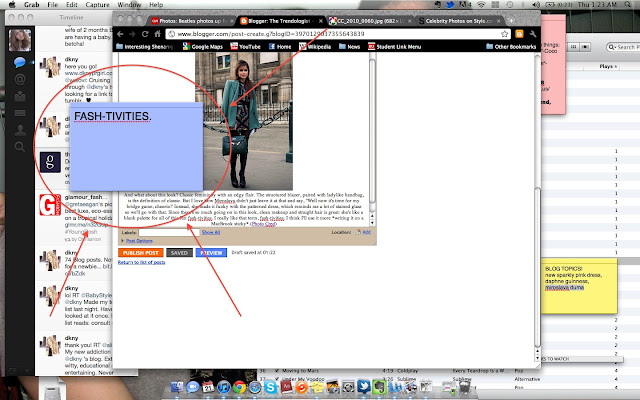The width and height of the screenshot is (640, 400).
Task: Click the Labels input field
Action: [169, 232]
